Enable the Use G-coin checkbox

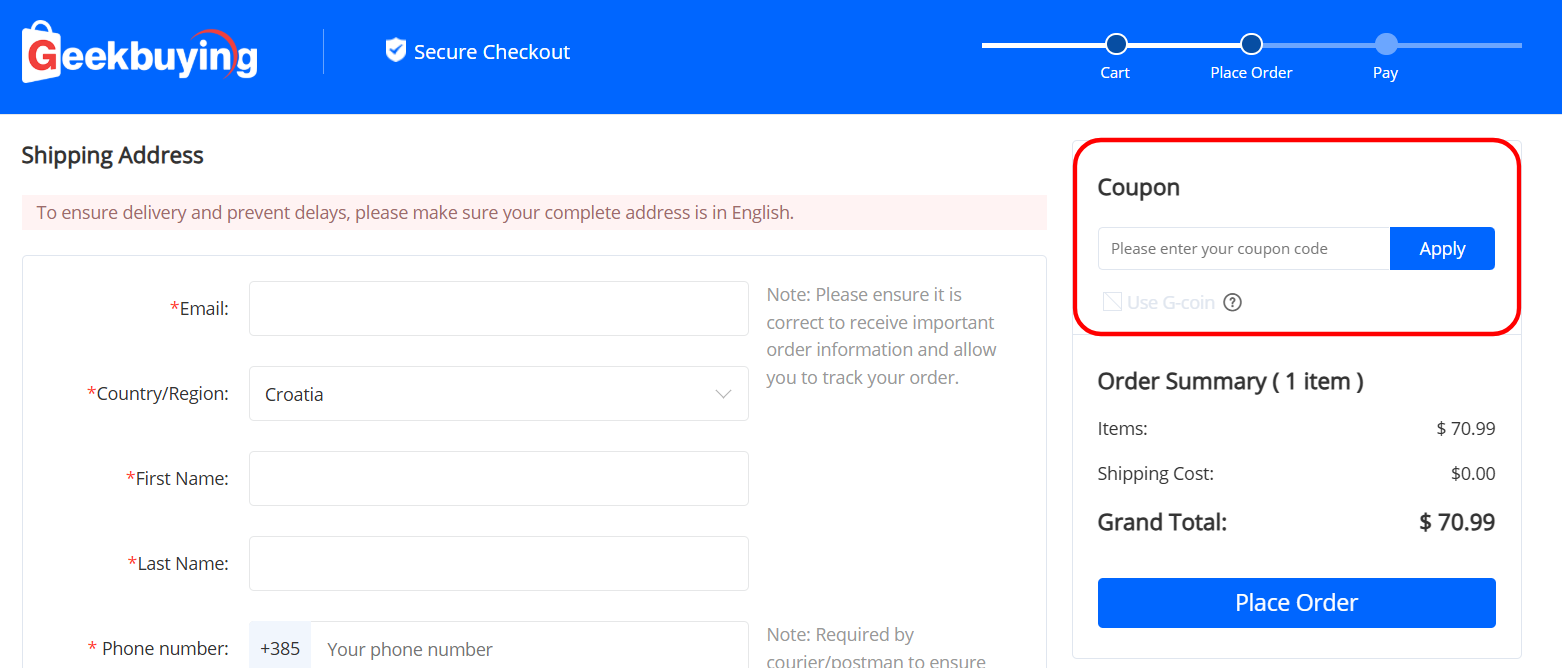coord(1112,302)
